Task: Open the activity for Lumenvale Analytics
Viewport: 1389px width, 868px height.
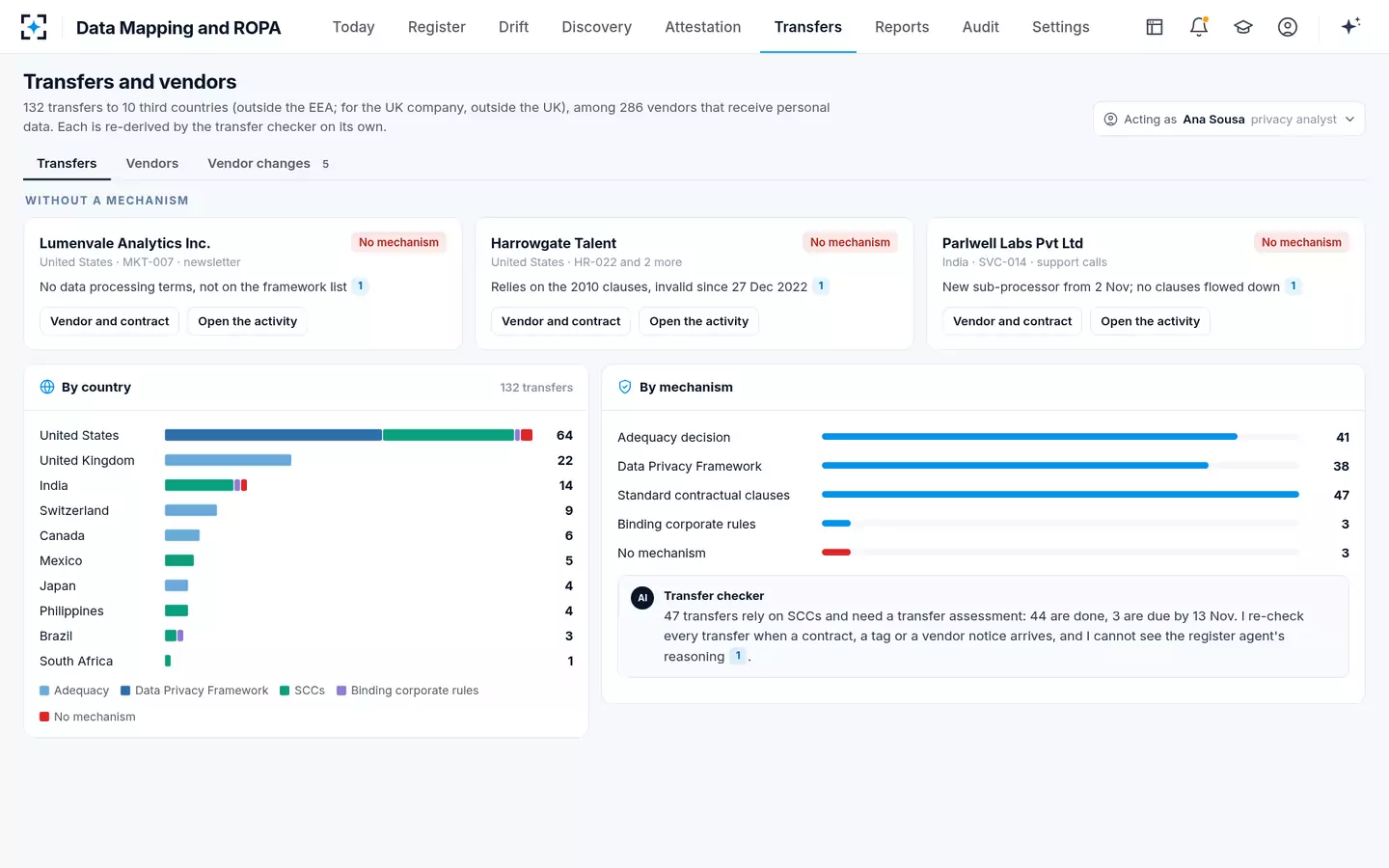Action: (248, 321)
